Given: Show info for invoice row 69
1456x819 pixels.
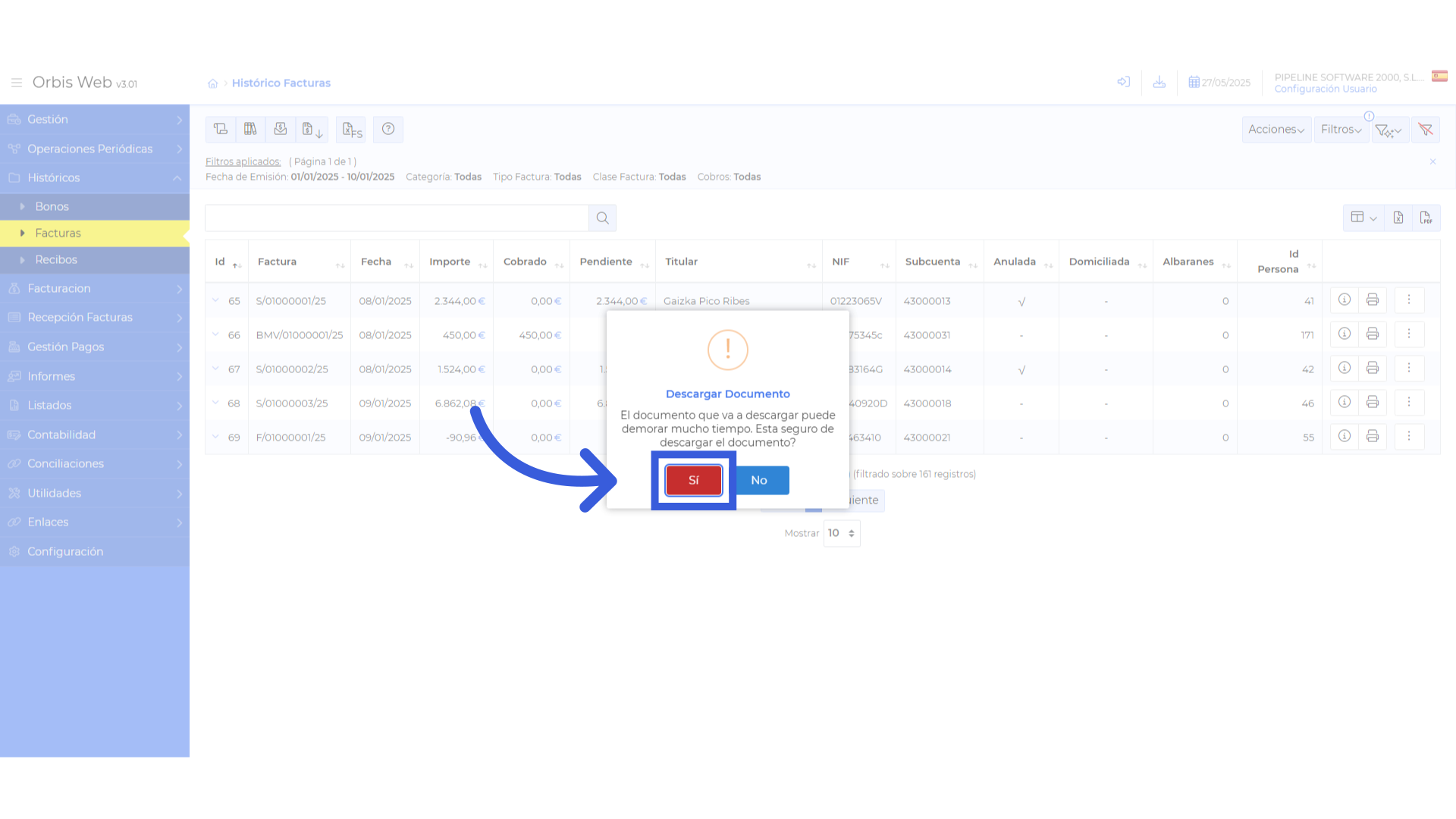Looking at the screenshot, I should click(1345, 436).
